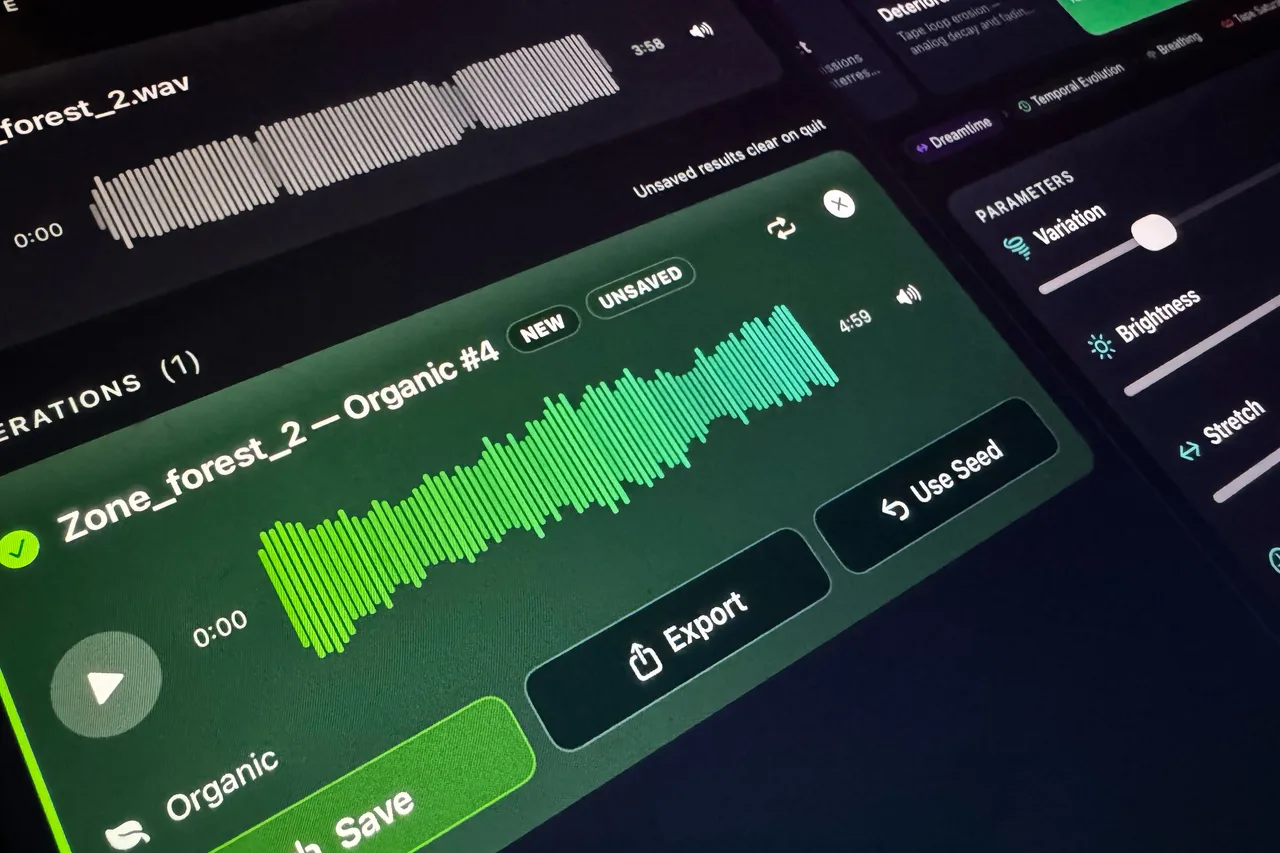Play the Zone_forest_2 Organic #4 generation

coord(104,685)
